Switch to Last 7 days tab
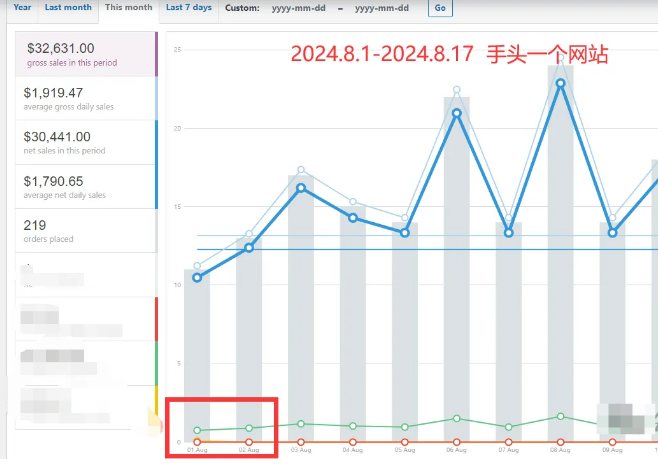Image resolution: width=658 pixels, height=469 pixels. 188,8
